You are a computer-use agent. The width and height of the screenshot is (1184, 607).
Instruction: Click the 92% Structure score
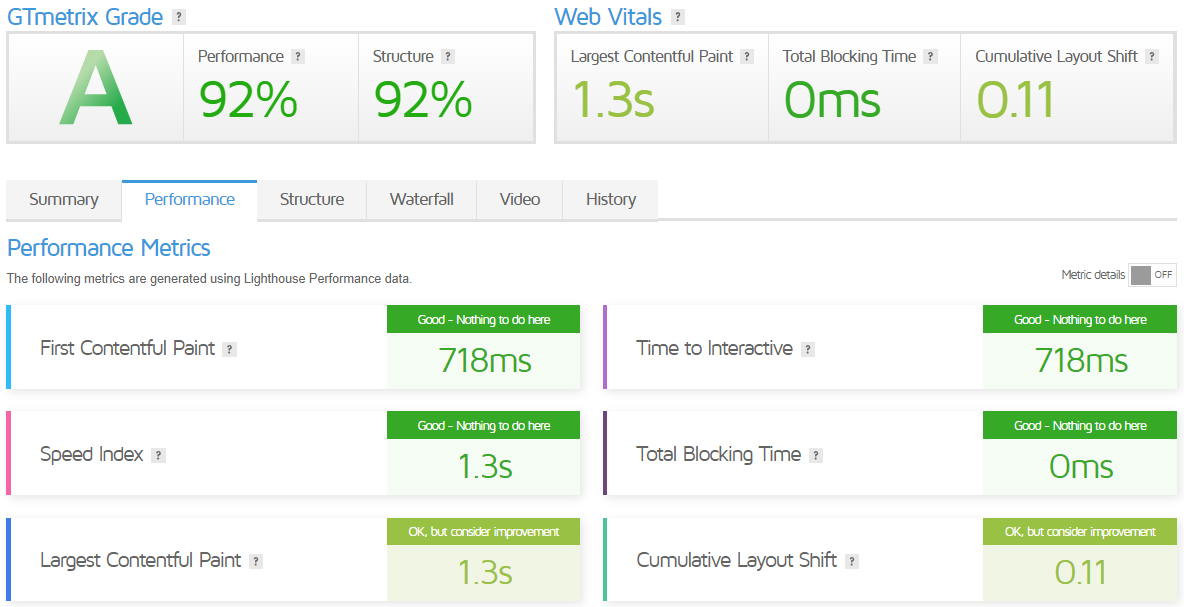[423, 100]
